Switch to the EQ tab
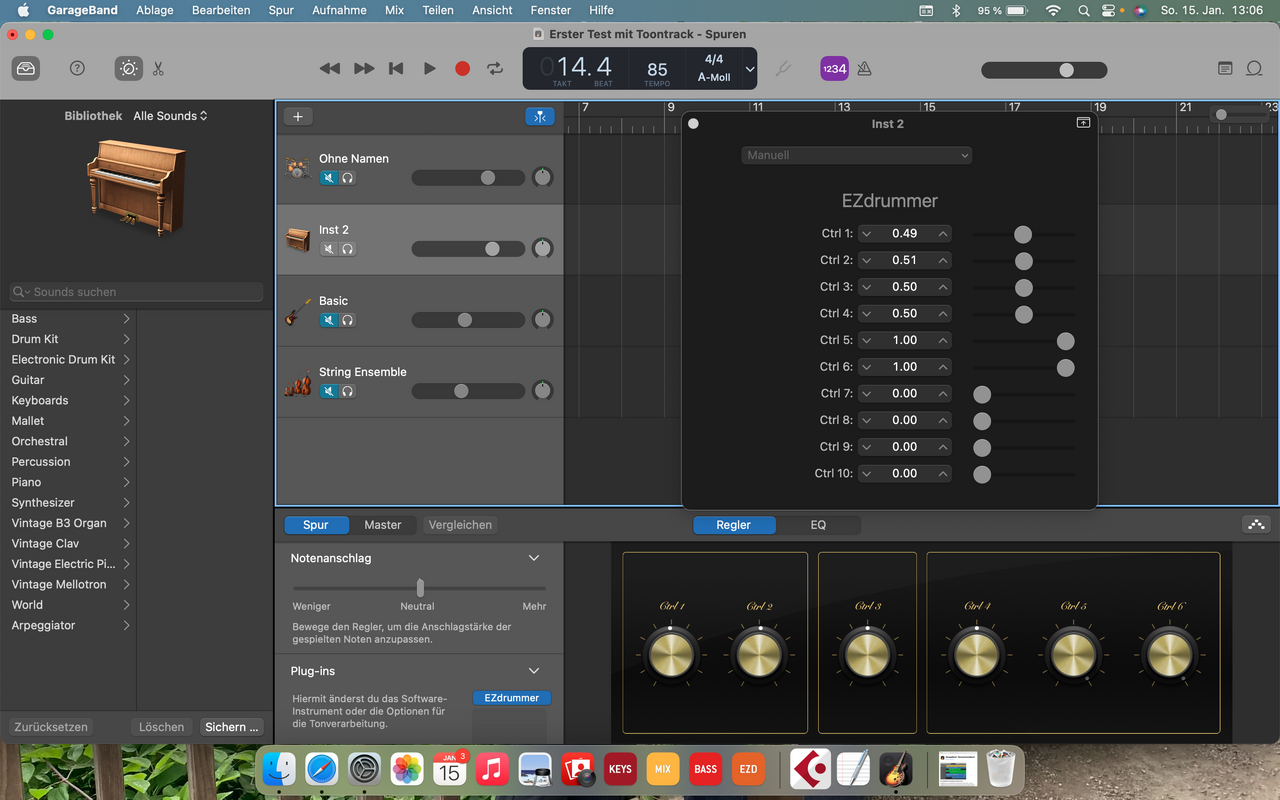Screen dimensions: 1280x800 point(818,524)
